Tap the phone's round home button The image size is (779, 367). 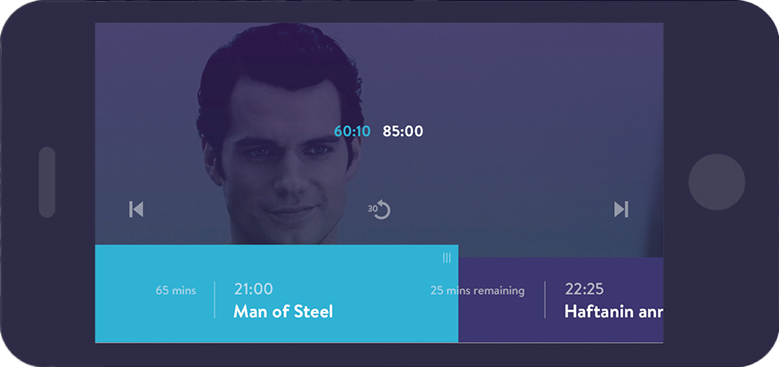tap(716, 182)
